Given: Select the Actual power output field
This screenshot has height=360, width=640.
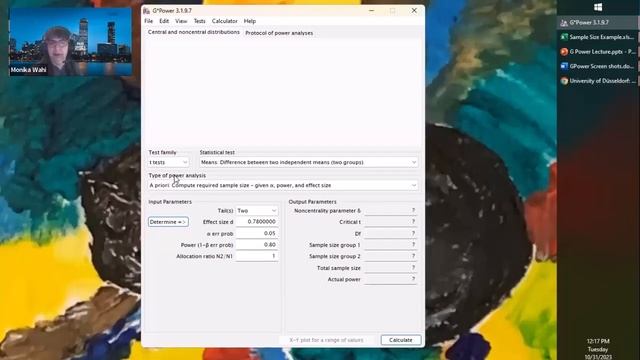Looking at the screenshot, I should (390, 280).
